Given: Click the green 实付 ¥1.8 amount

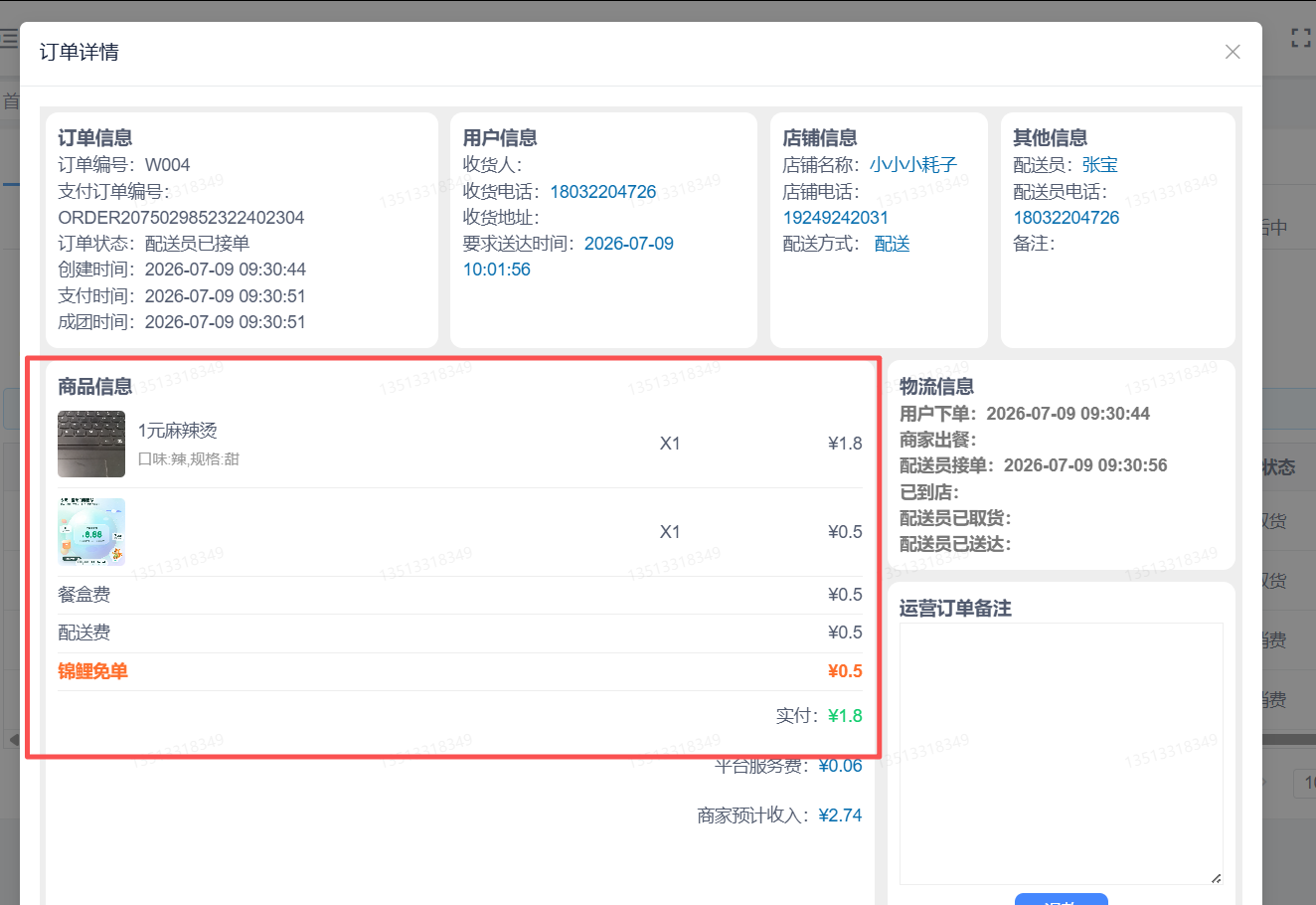Looking at the screenshot, I should click(x=845, y=716).
